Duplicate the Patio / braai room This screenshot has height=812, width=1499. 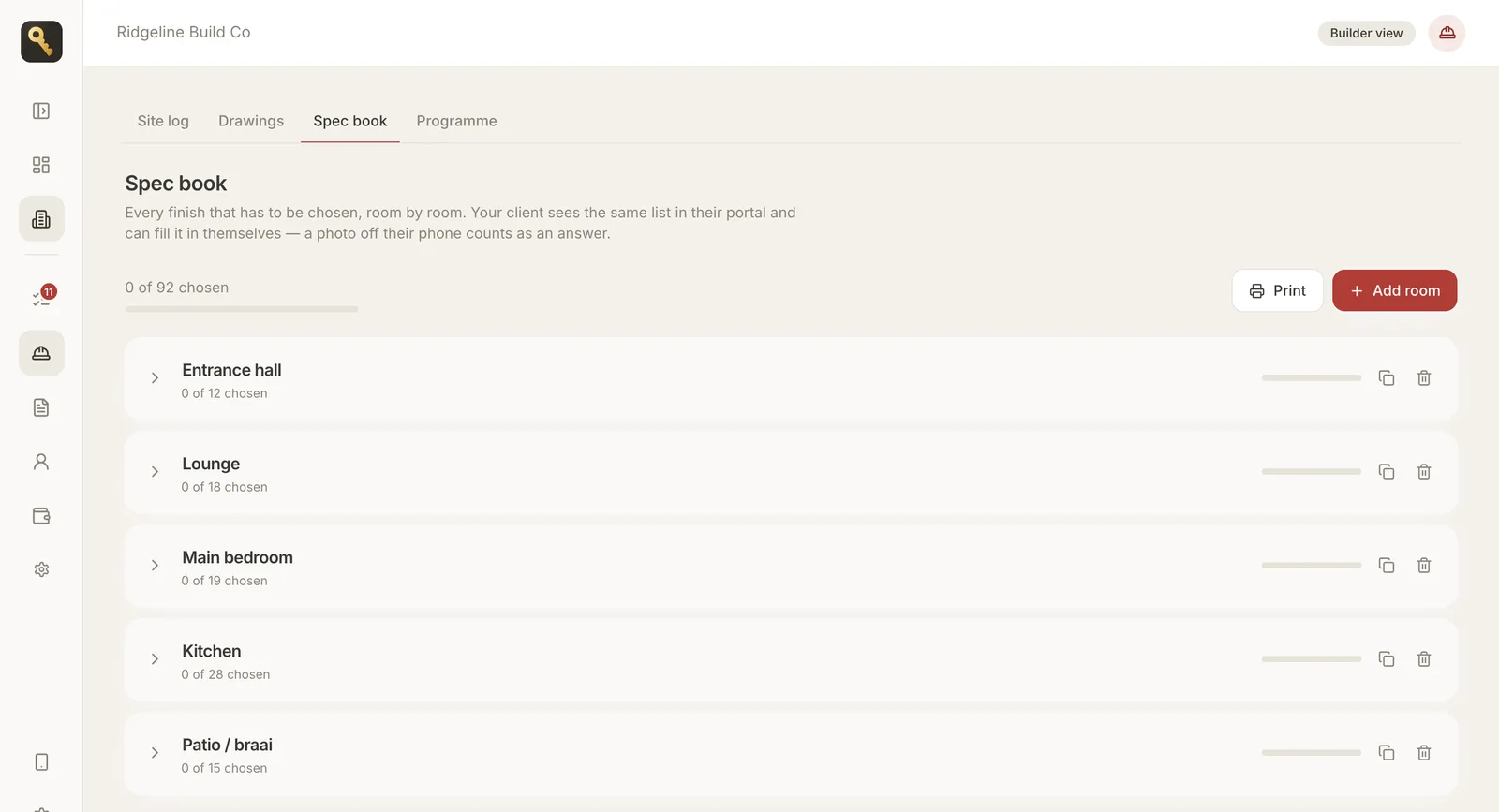tap(1387, 752)
